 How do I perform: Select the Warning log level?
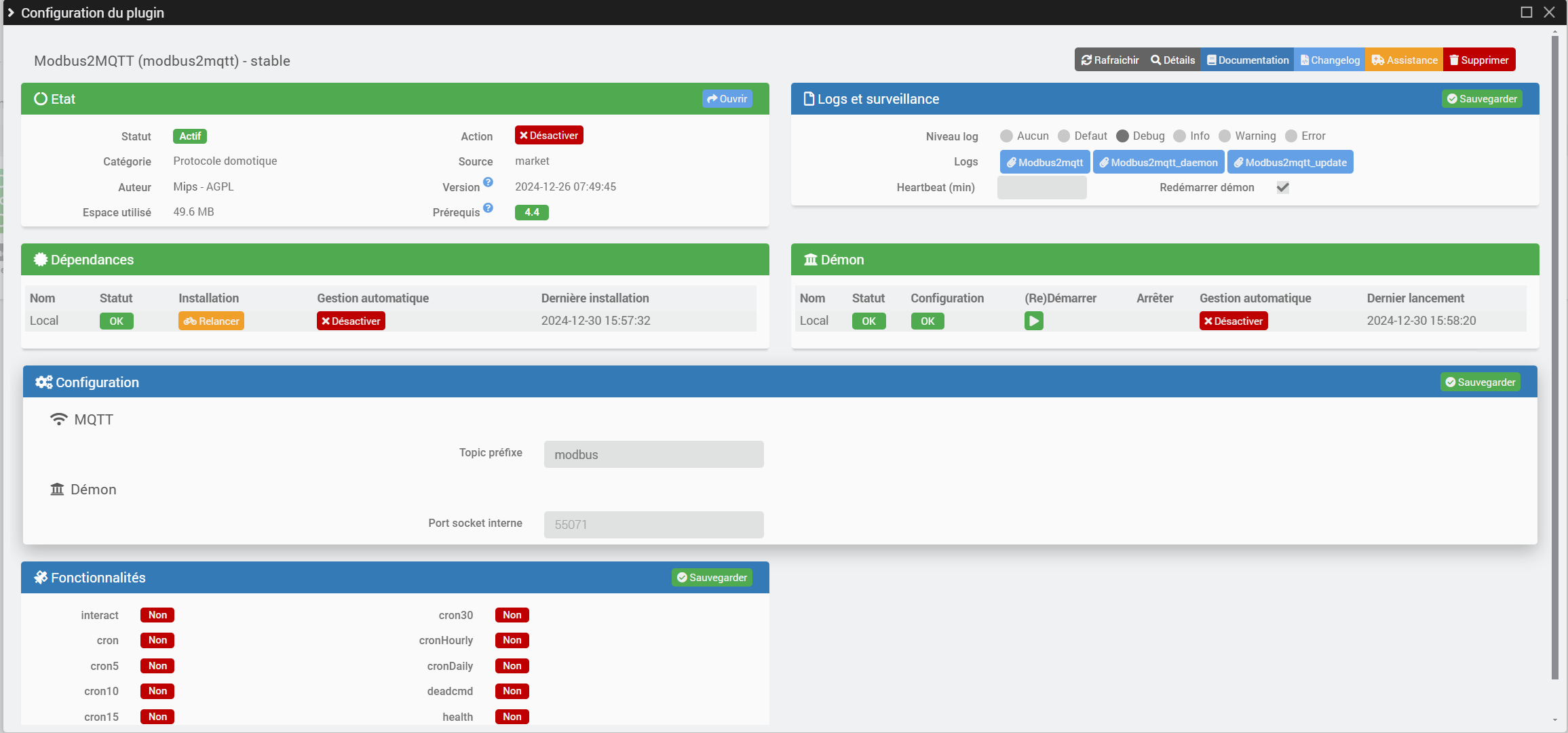point(1225,136)
